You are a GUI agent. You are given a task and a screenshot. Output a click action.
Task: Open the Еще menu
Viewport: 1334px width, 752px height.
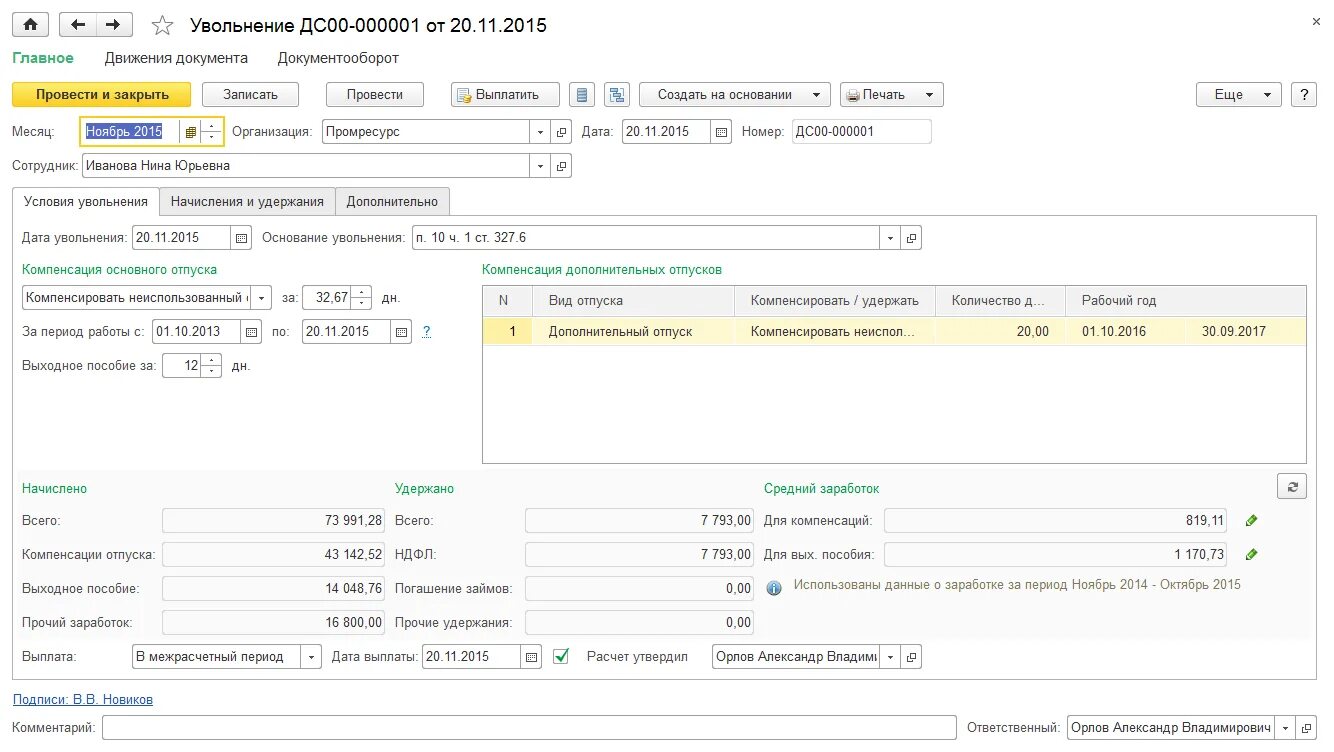tap(1238, 95)
